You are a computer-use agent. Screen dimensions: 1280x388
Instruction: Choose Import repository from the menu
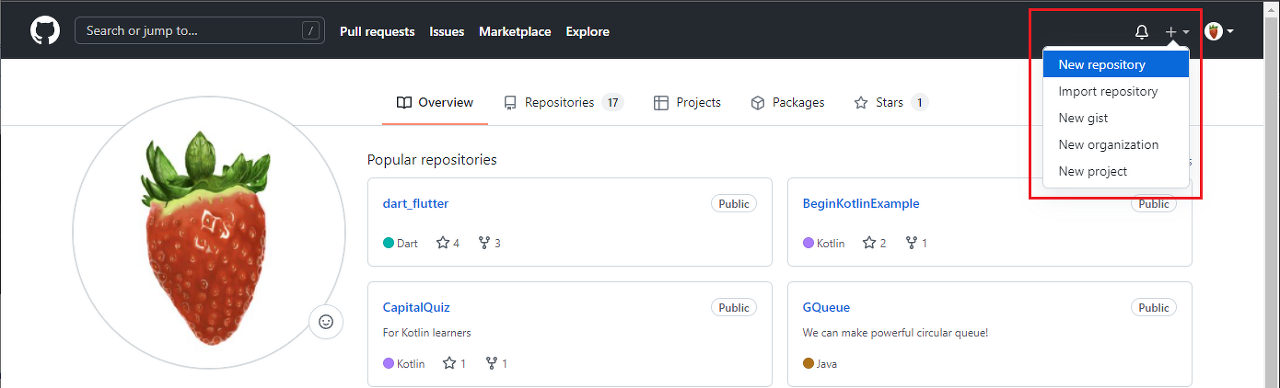click(x=1116, y=91)
